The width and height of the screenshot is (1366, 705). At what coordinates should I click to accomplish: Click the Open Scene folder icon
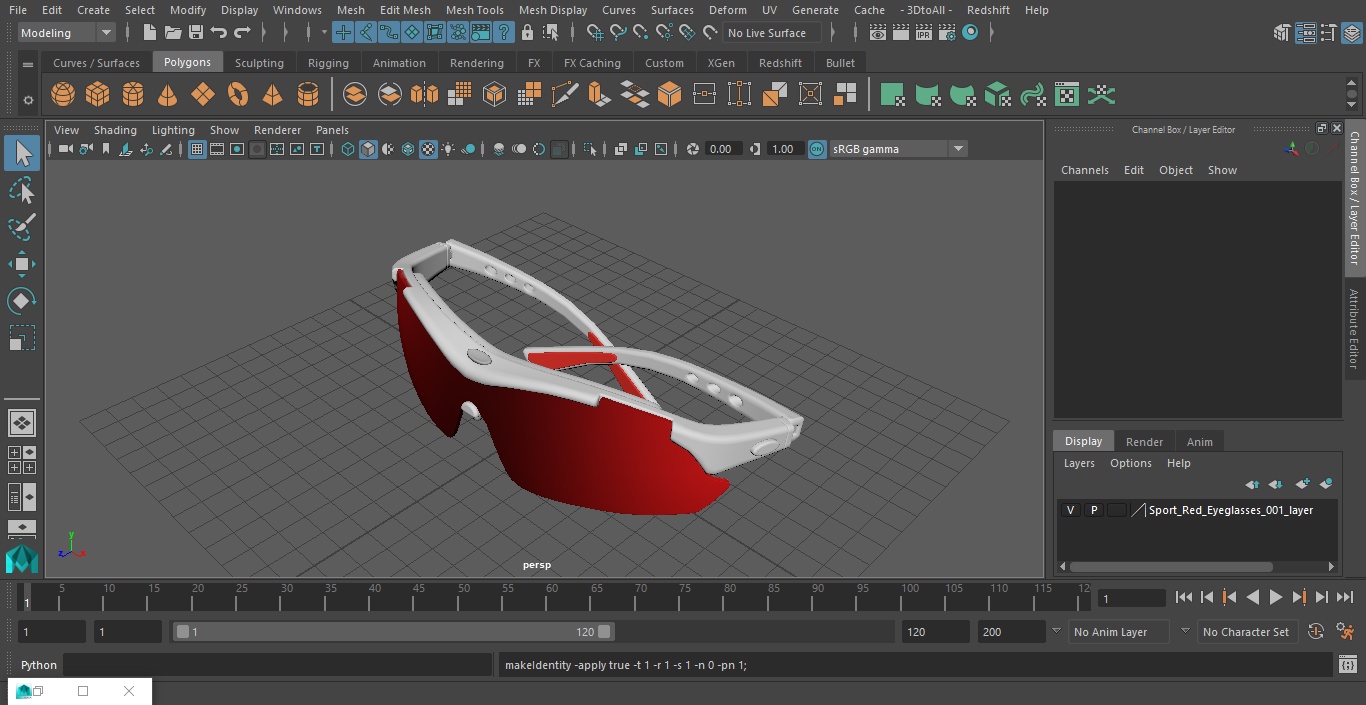pos(173,33)
